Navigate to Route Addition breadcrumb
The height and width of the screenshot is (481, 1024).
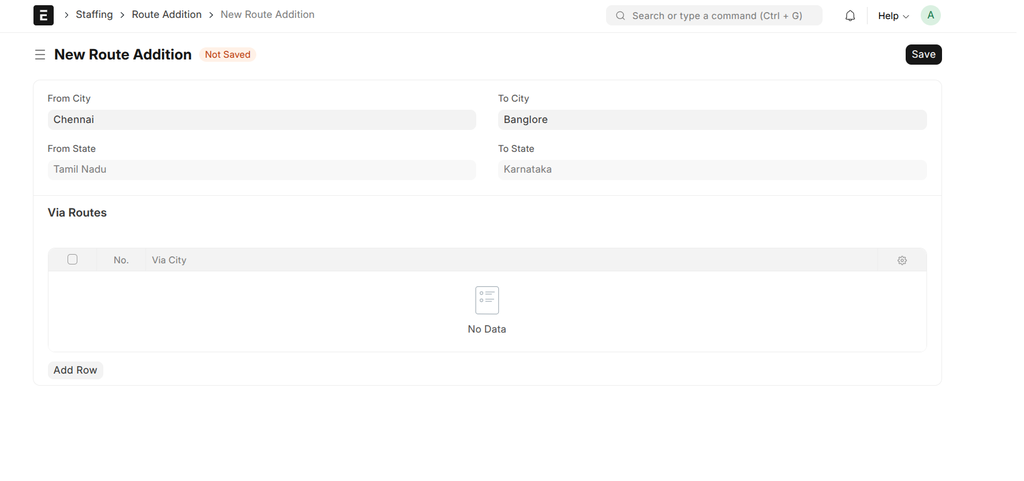[166, 15]
